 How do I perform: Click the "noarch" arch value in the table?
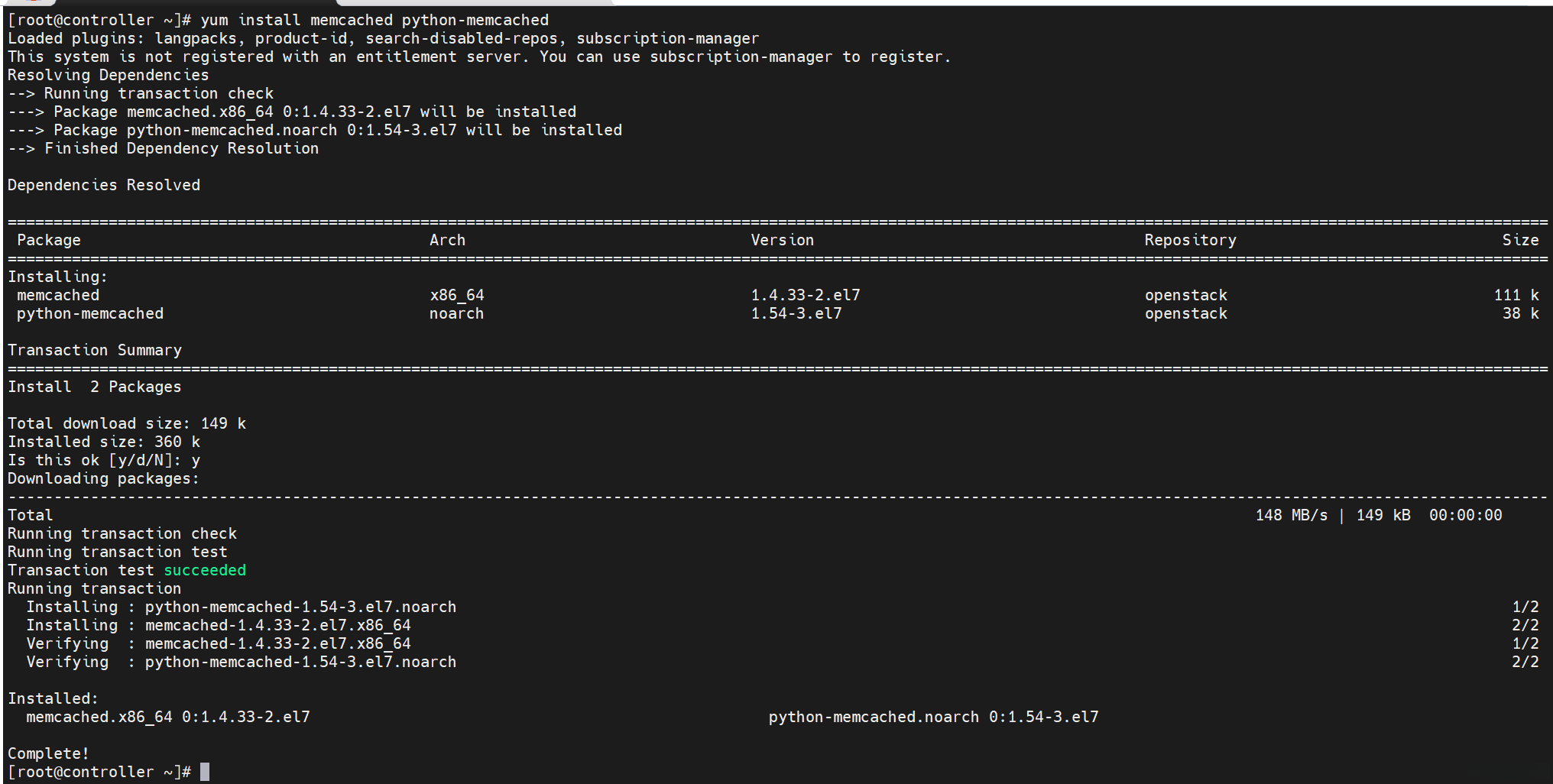coord(456,313)
